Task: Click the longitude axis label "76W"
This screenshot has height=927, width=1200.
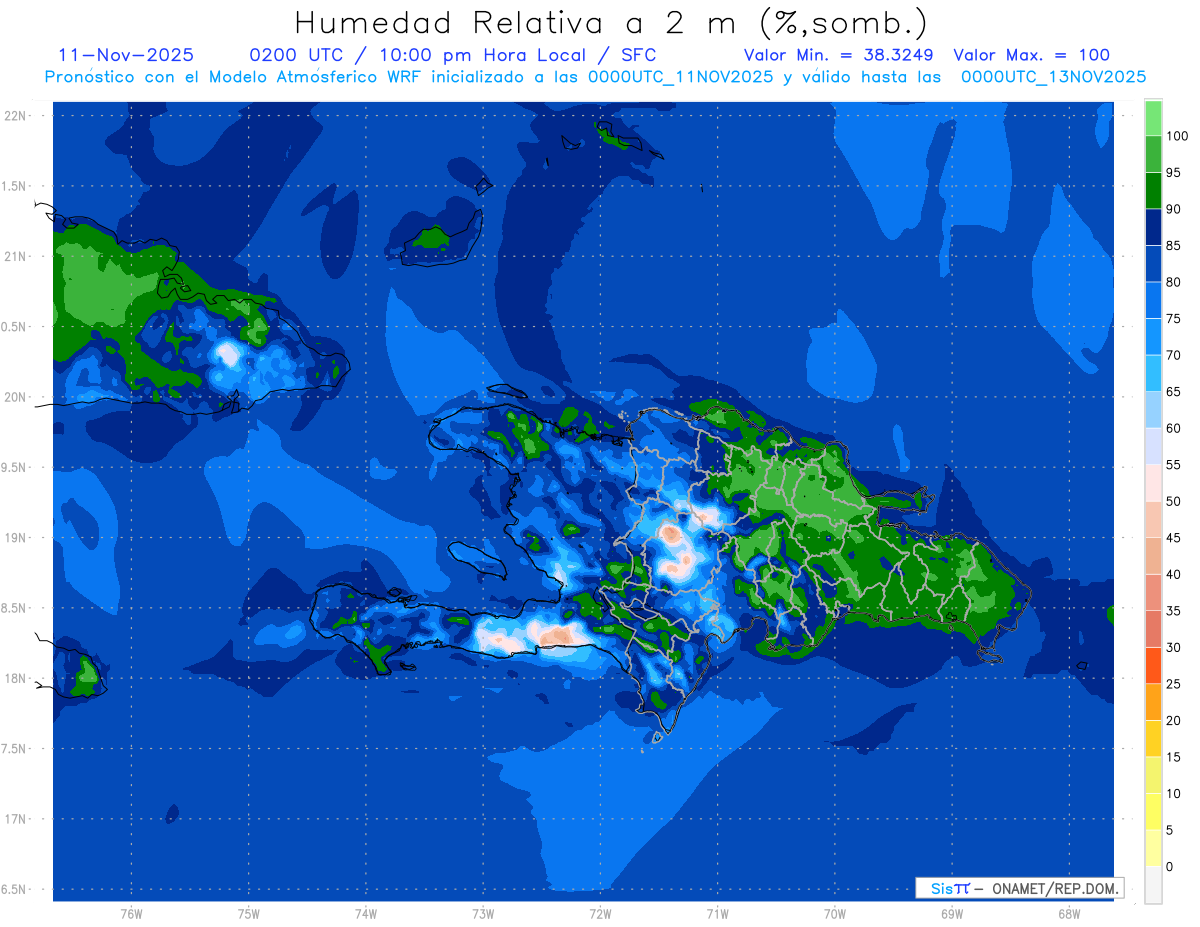Action: [131, 914]
